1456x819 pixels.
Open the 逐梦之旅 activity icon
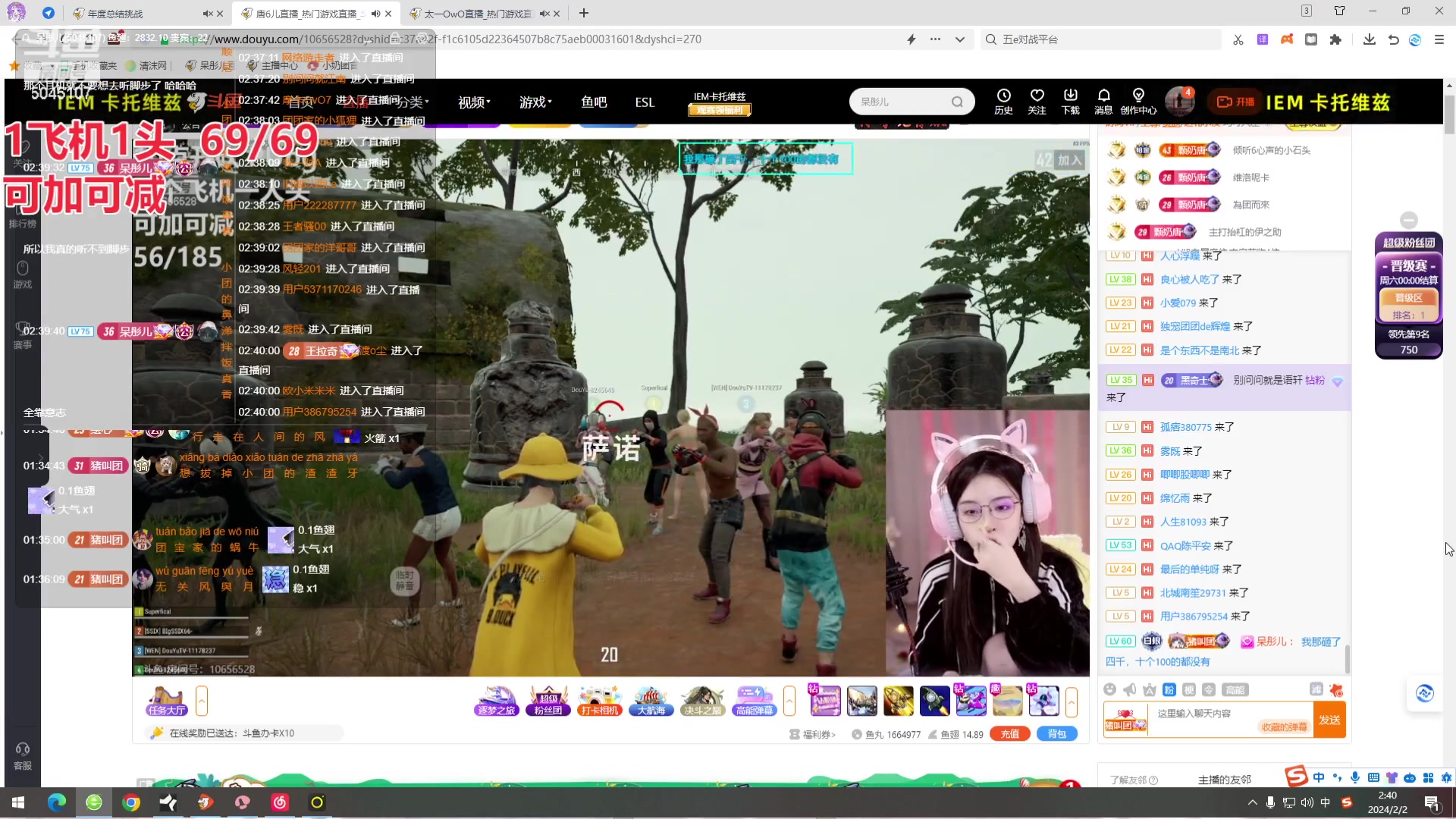[x=496, y=701]
